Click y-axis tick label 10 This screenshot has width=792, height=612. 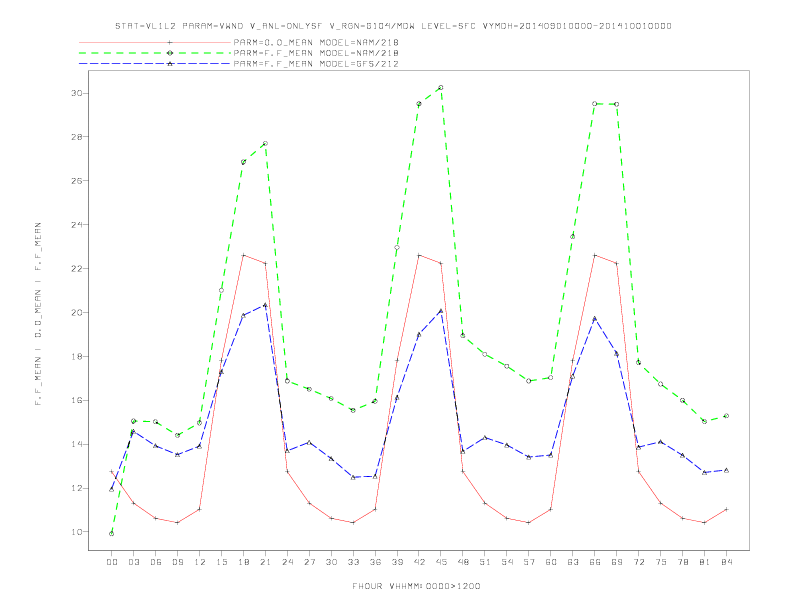[77, 532]
